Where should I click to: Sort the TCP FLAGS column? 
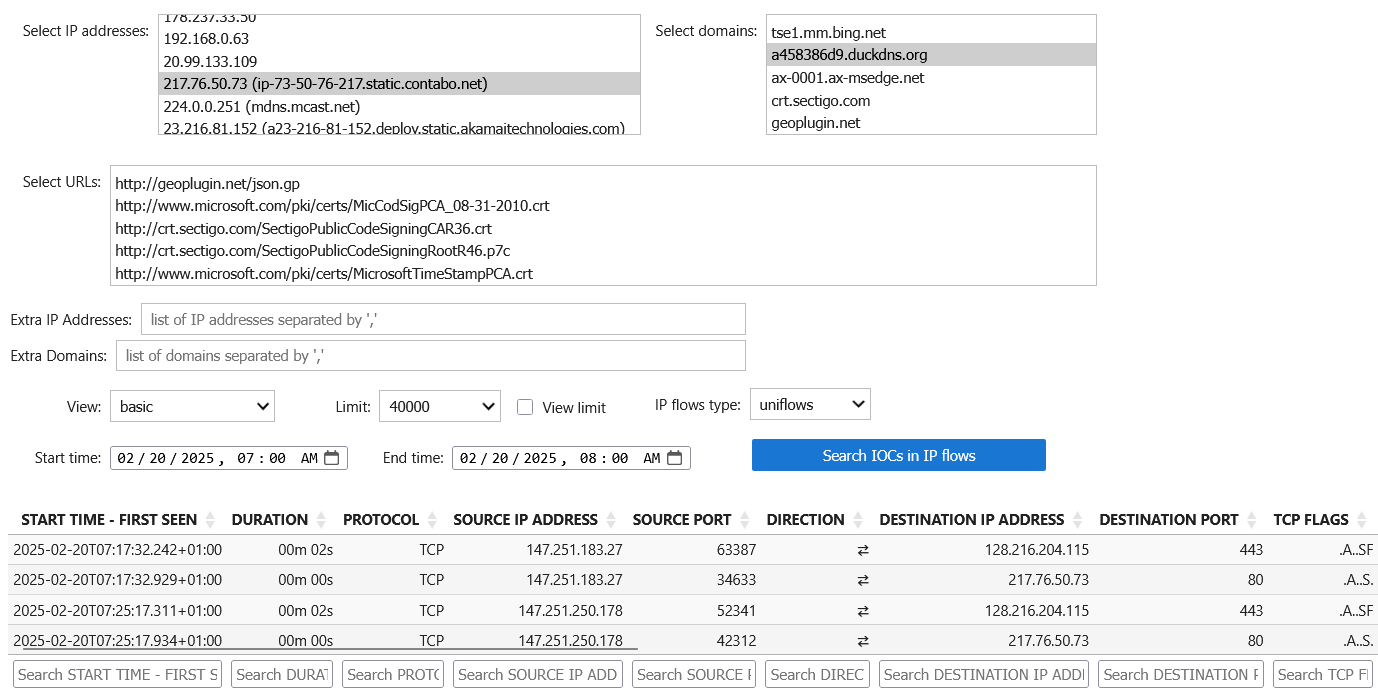1360,519
